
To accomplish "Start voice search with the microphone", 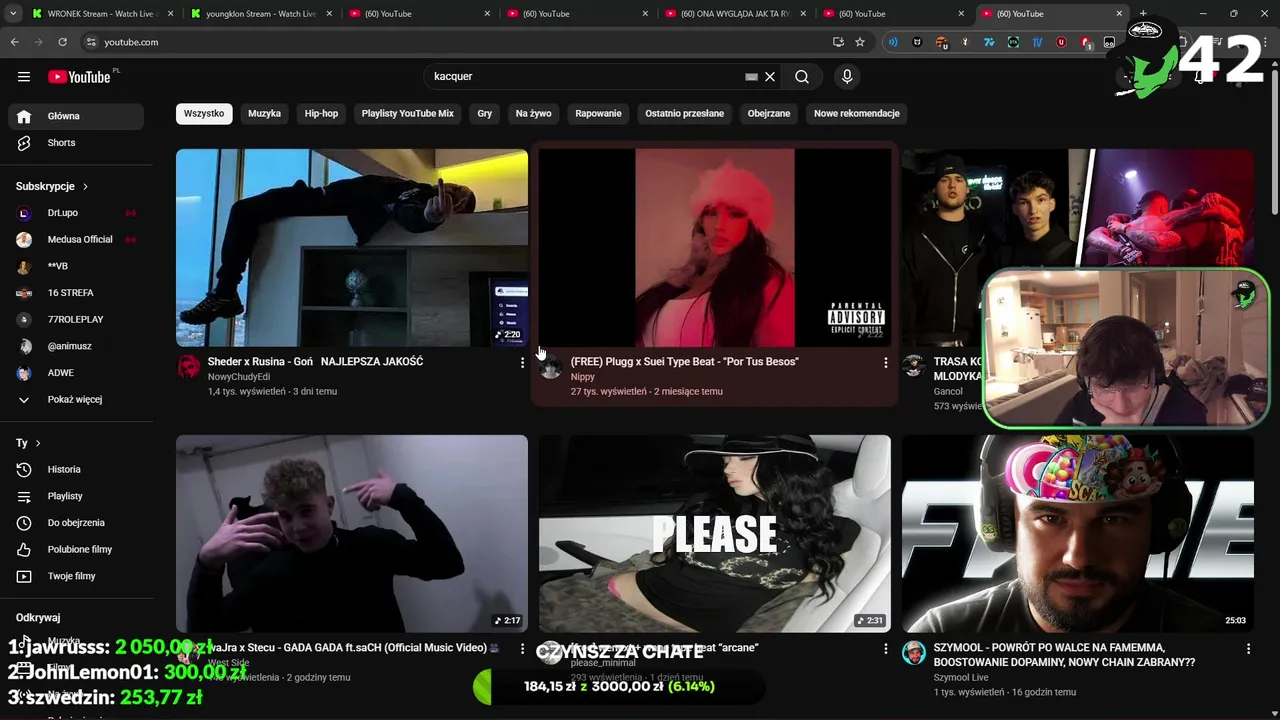I will 847,77.
